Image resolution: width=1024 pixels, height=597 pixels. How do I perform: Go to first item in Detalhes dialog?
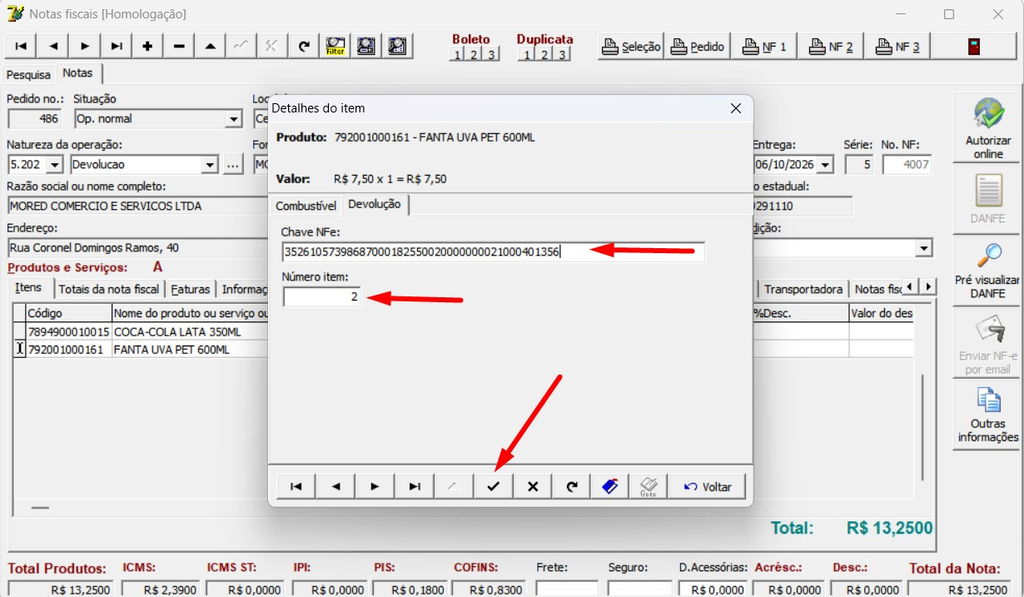pos(296,487)
